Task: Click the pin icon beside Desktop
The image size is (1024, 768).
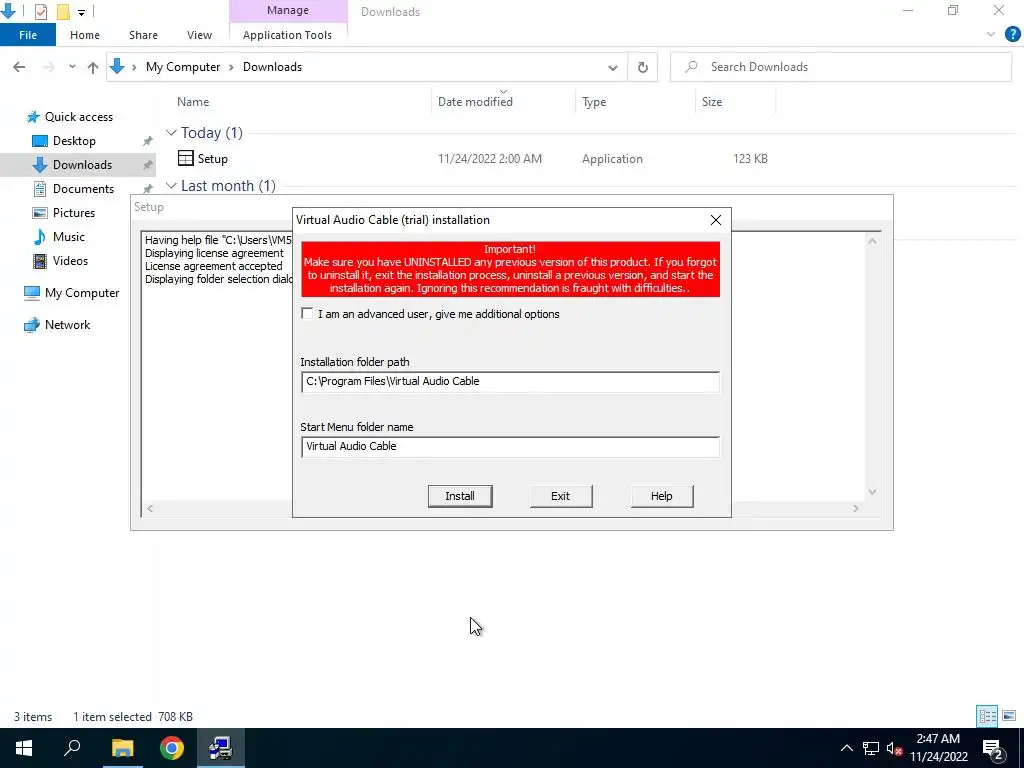Action: [148, 141]
